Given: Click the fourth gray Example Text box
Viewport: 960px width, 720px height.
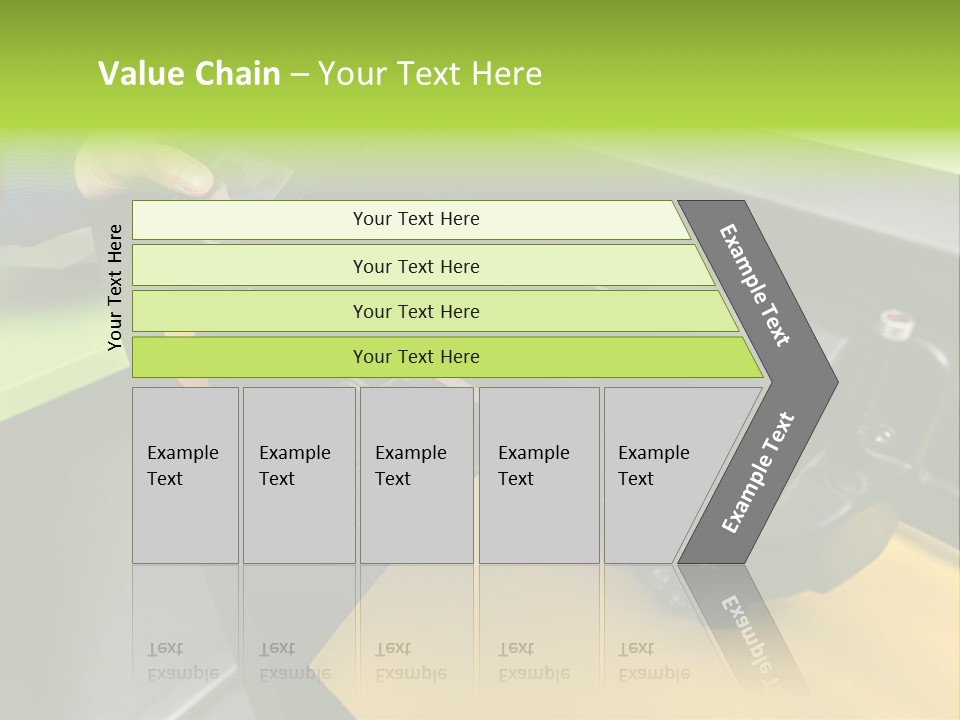Looking at the screenshot, I should pos(539,475).
